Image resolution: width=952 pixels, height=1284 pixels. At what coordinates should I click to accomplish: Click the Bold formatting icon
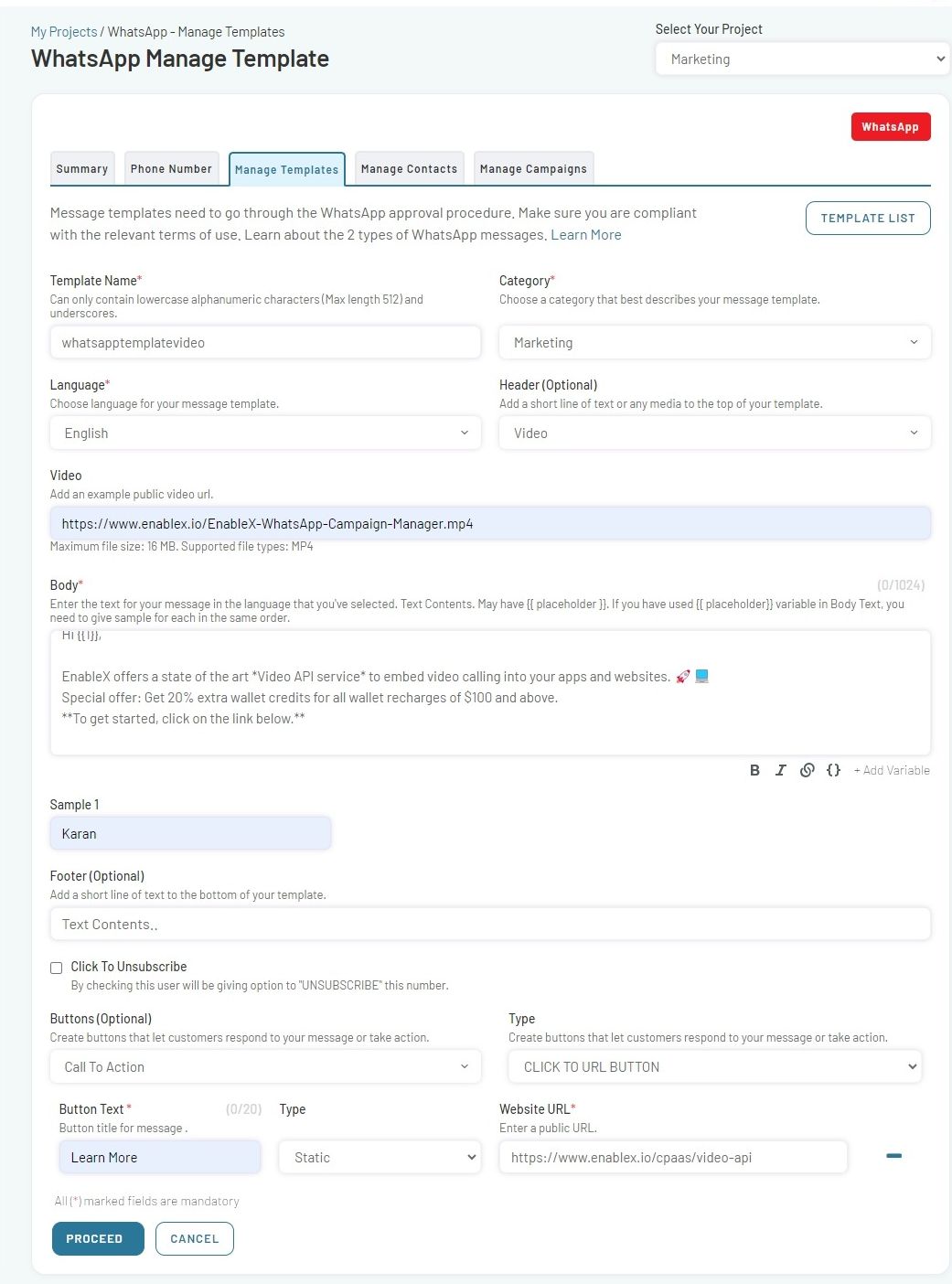[754, 770]
